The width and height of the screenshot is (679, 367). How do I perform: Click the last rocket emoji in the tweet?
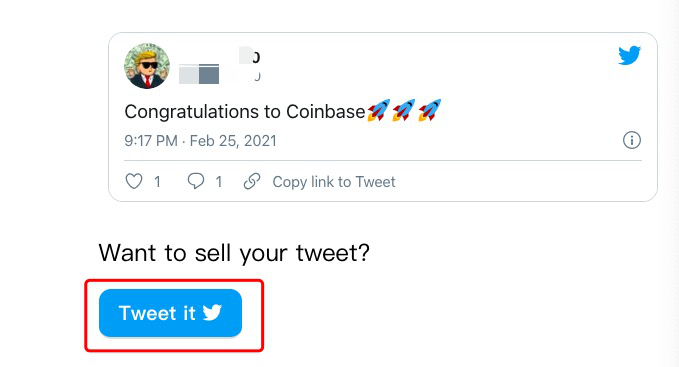(430, 110)
